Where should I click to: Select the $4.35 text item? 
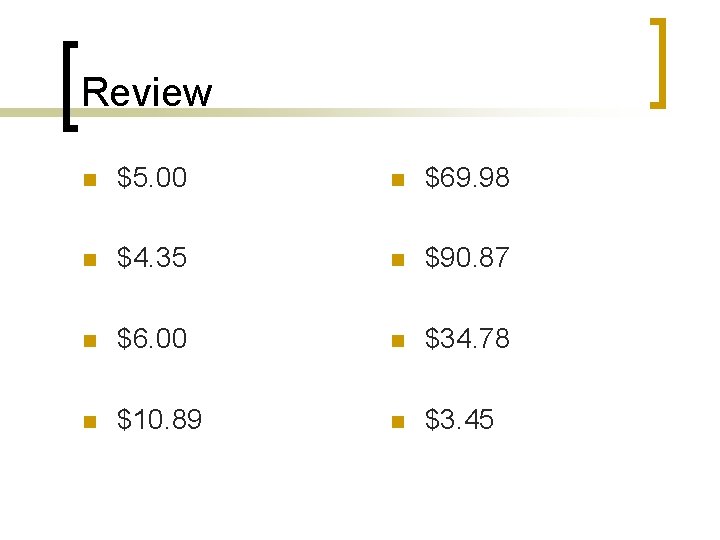tap(152, 257)
